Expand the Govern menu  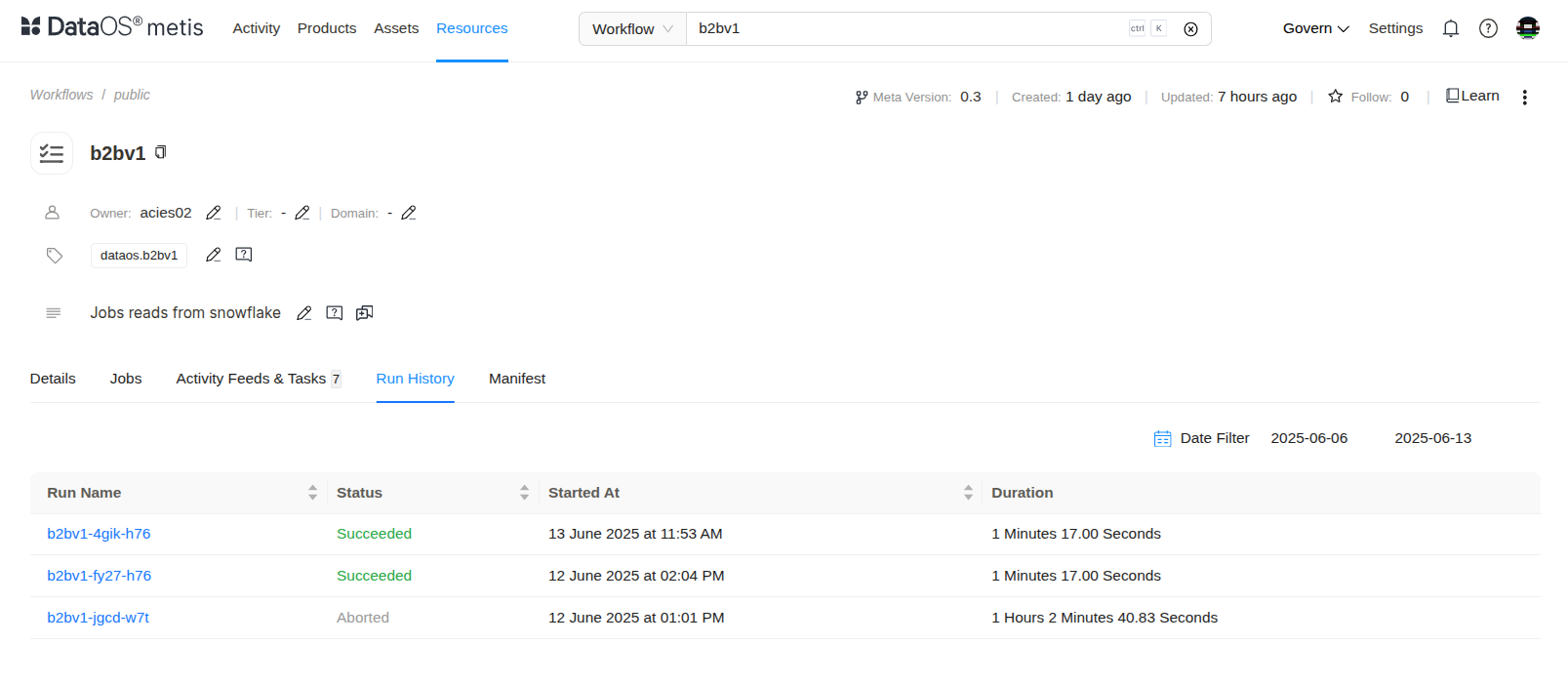point(1315,28)
